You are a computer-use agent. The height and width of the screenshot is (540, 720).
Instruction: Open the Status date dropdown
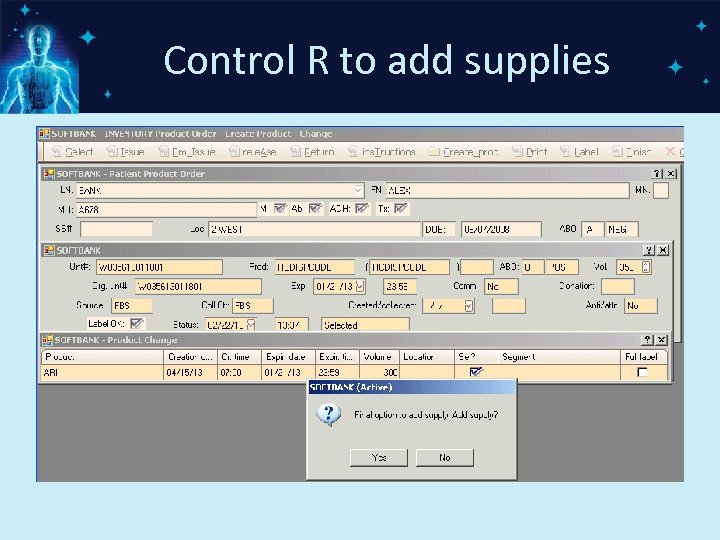point(251,325)
